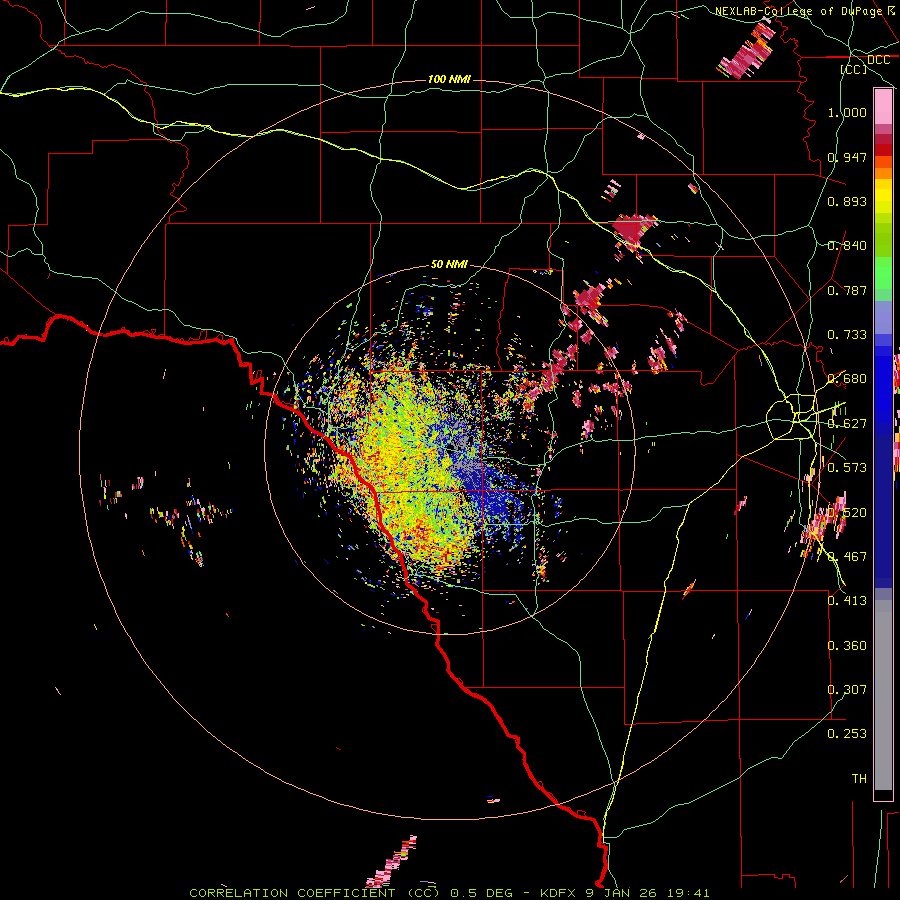Viewport: 900px width, 900px height.
Task: Click the "DCC" legend heading
Action: tap(878, 60)
